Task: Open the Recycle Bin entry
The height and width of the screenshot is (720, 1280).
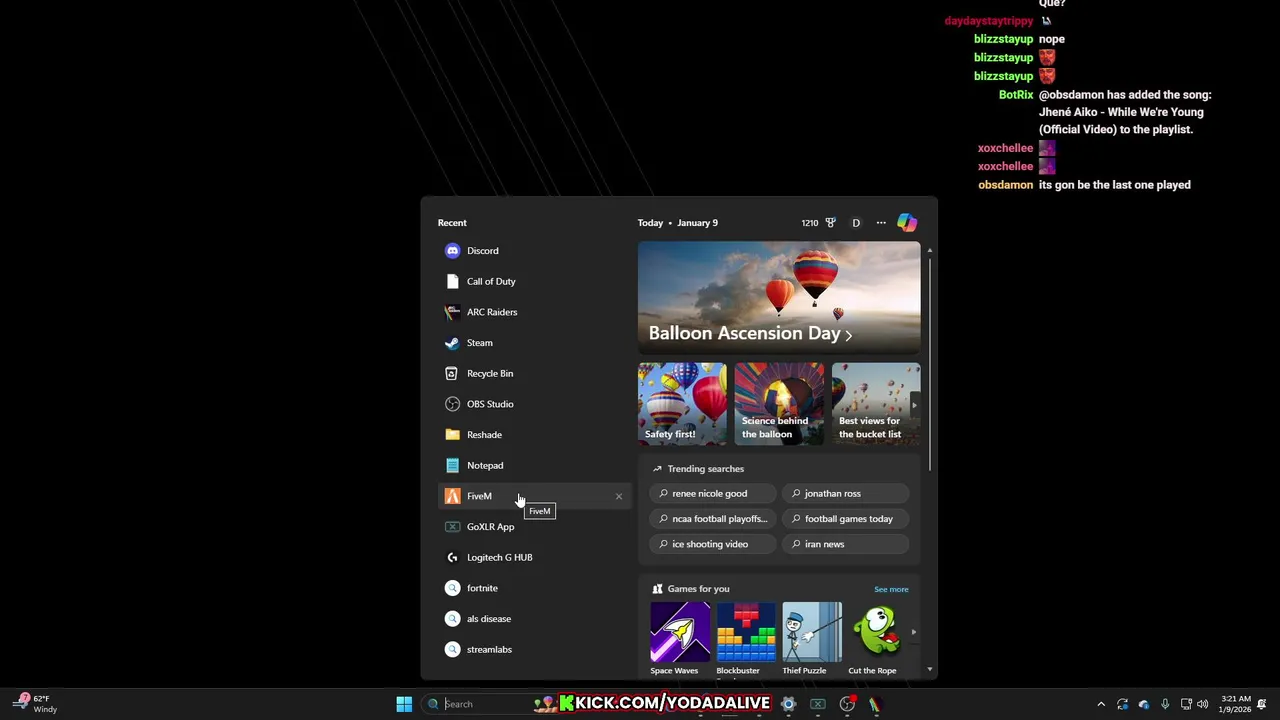Action: click(535, 373)
